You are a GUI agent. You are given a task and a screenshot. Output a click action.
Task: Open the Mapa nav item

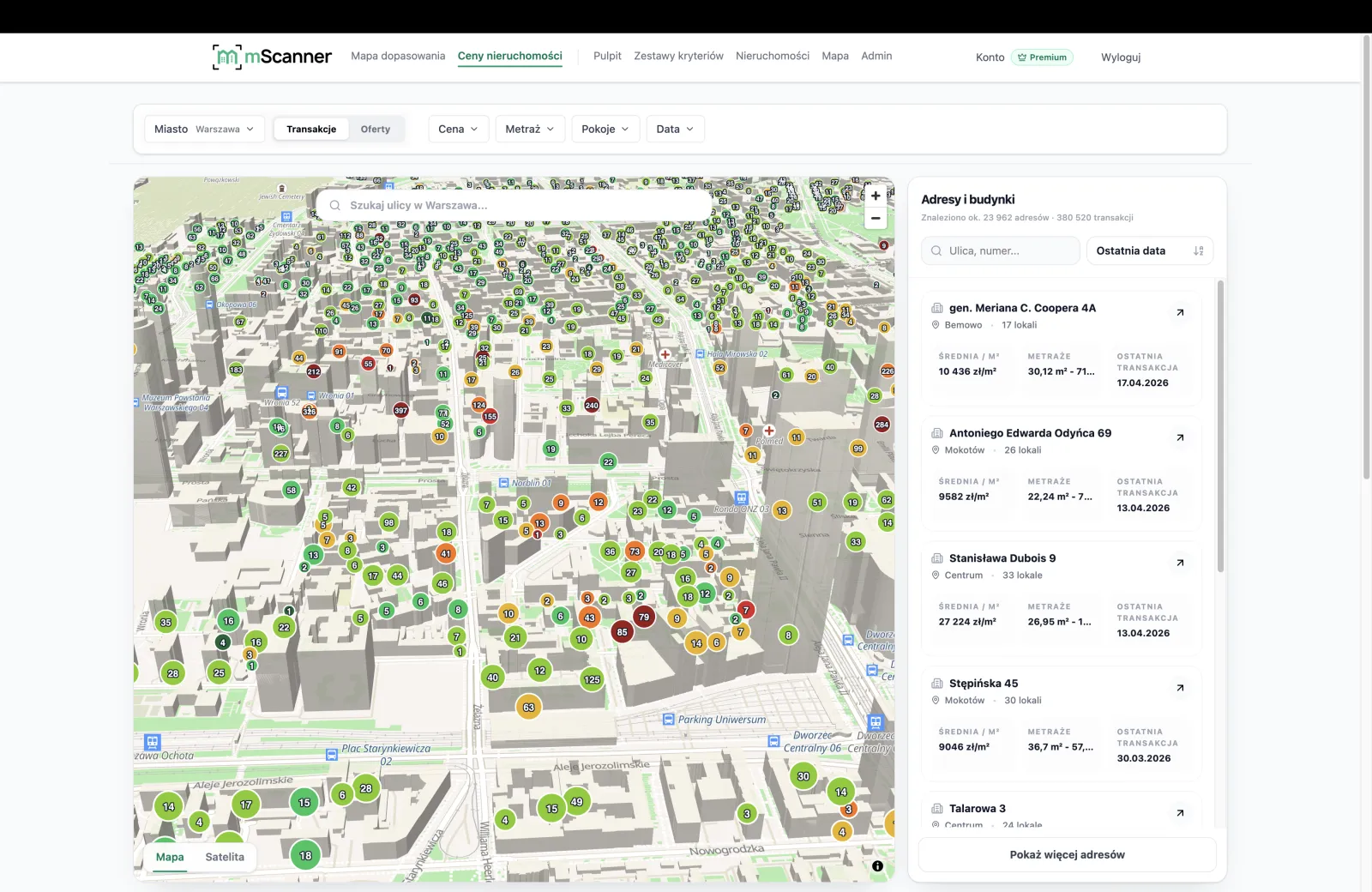(835, 56)
